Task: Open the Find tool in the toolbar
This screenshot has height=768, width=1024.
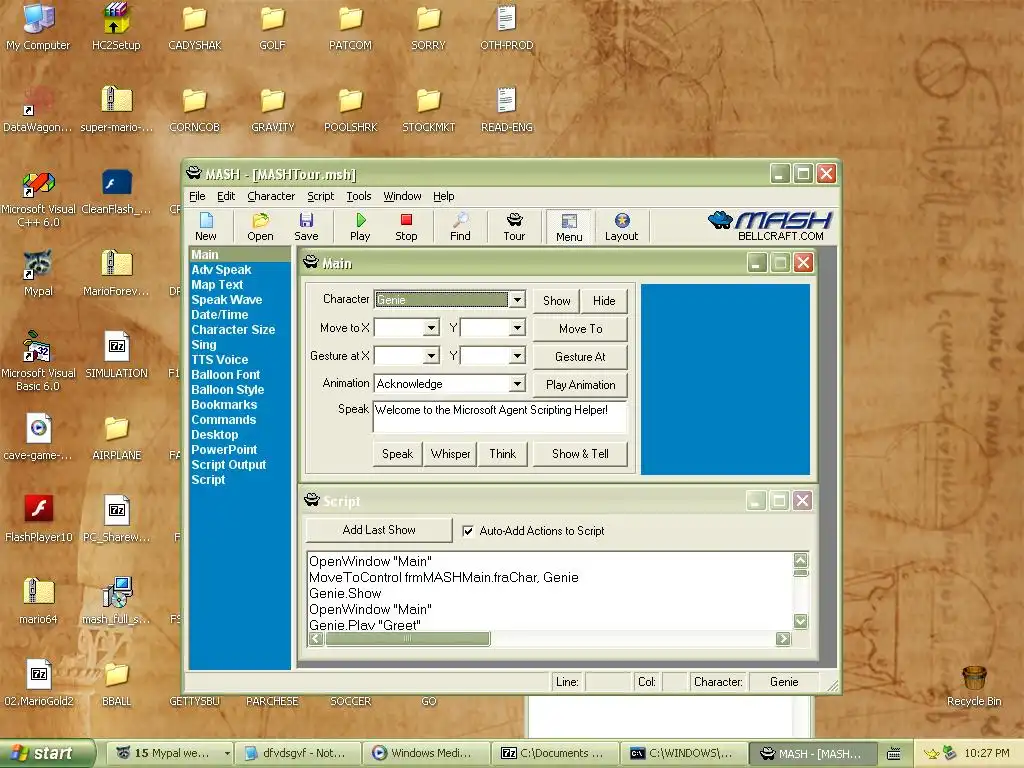Action: pos(460,227)
